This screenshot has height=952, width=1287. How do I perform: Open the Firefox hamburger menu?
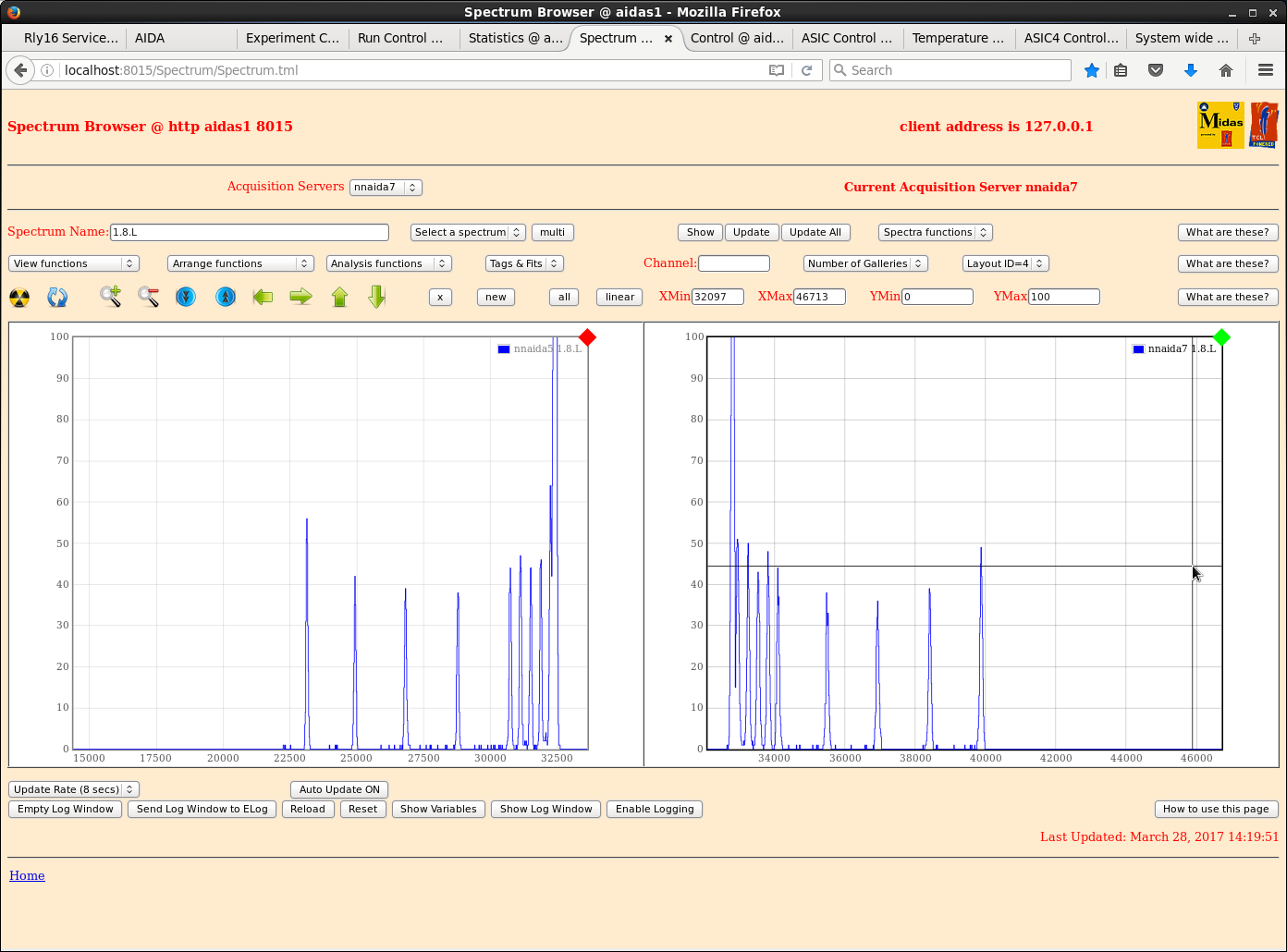pyautogui.click(x=1266, y=70)
